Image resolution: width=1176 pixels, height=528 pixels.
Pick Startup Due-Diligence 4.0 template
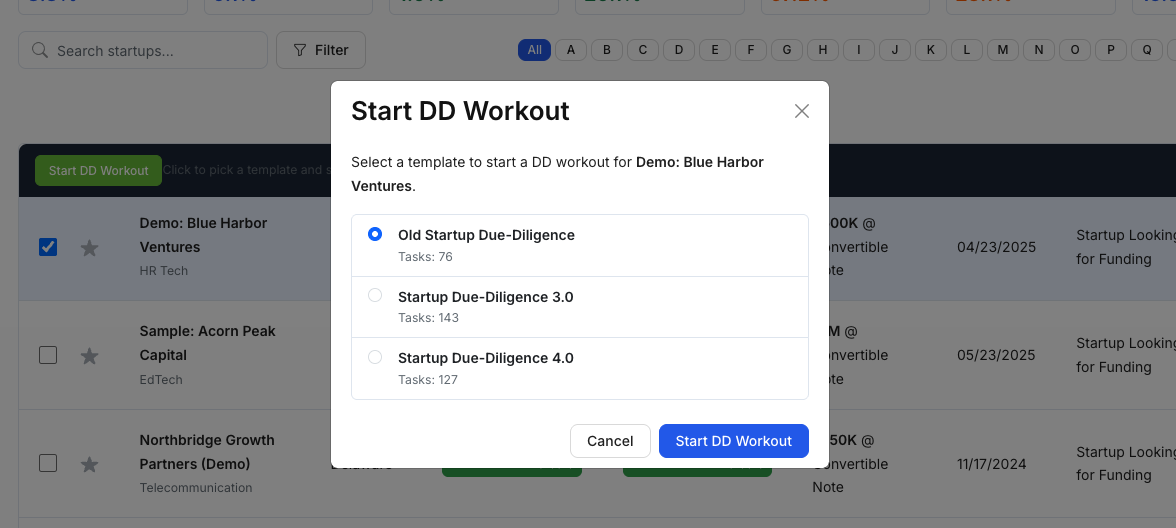[375, 357]
